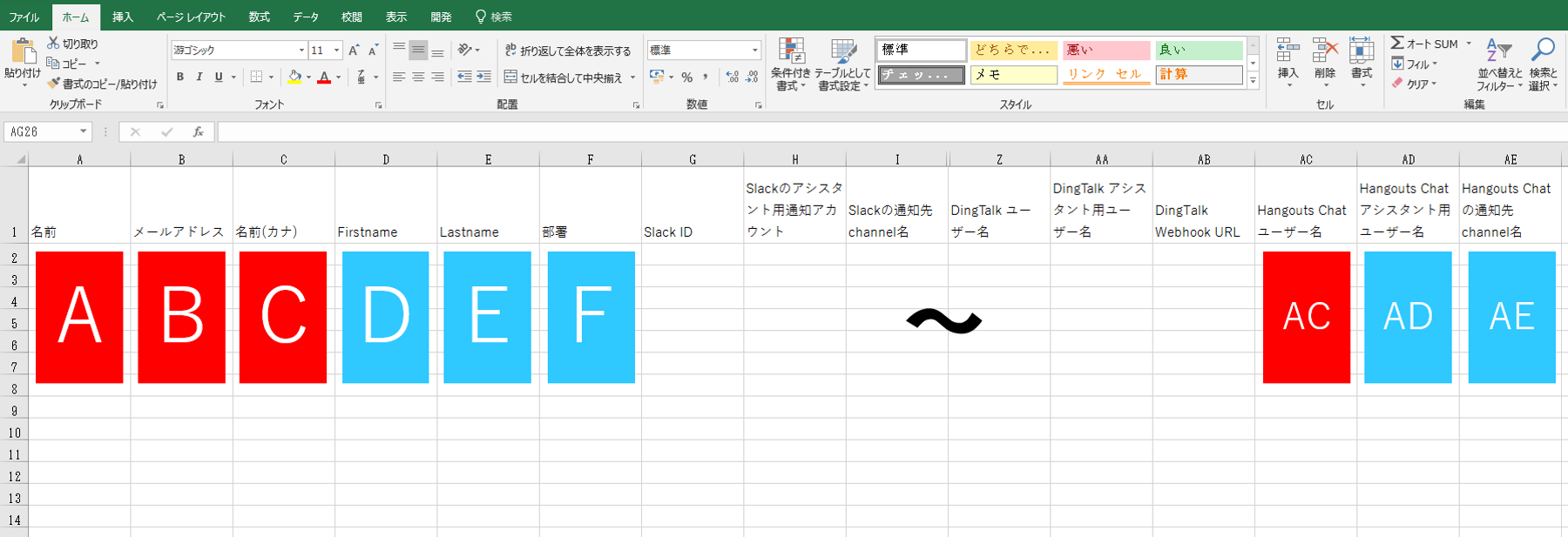The image size is (1568, 537).
Task: Click the Paste (貼り付け) clipboard icon
Action: click(23, 51)
